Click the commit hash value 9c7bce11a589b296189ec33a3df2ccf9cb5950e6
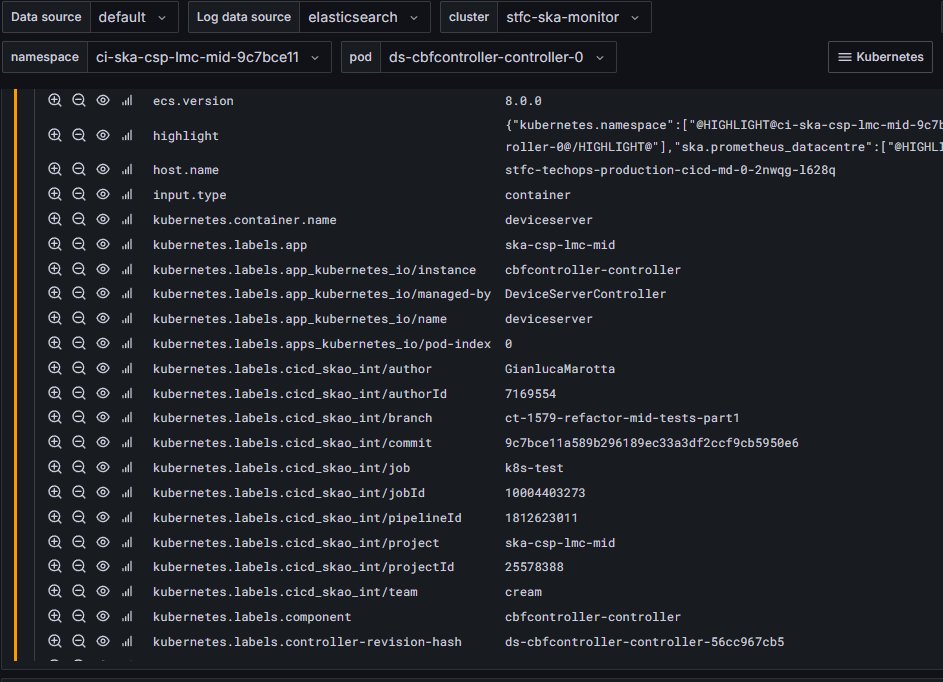 pos(651,443)
